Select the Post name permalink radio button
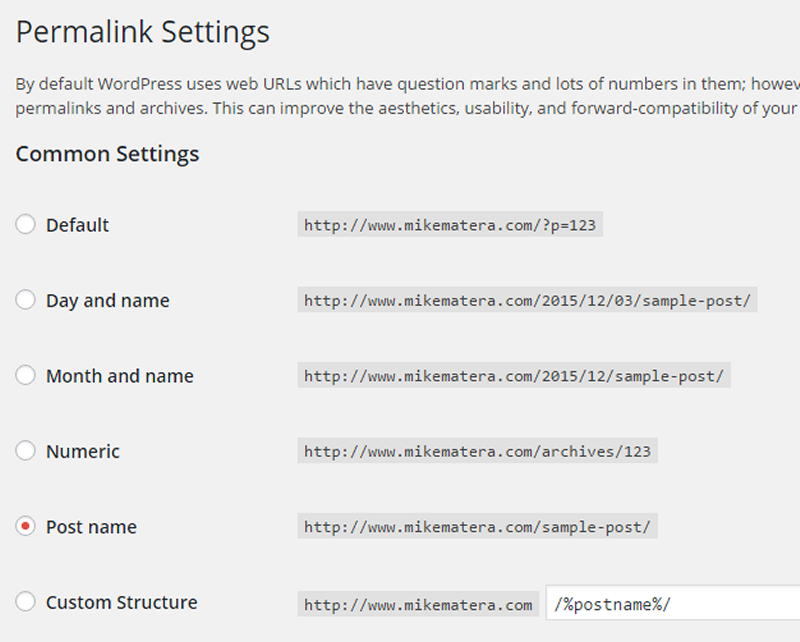The height and width of the screenshot is (642, 800). point(26,526)
